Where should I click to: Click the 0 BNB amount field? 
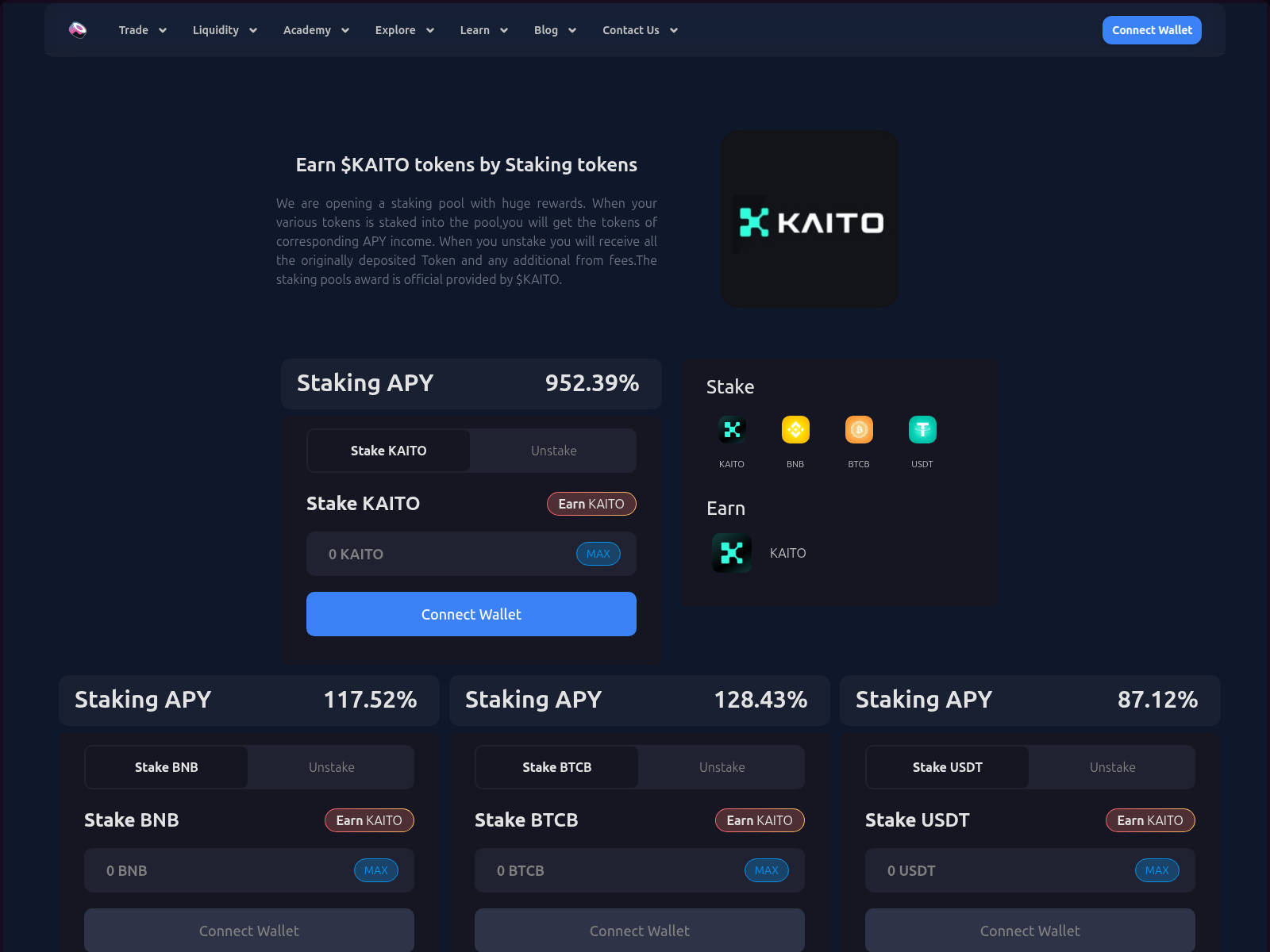point(249,870)
